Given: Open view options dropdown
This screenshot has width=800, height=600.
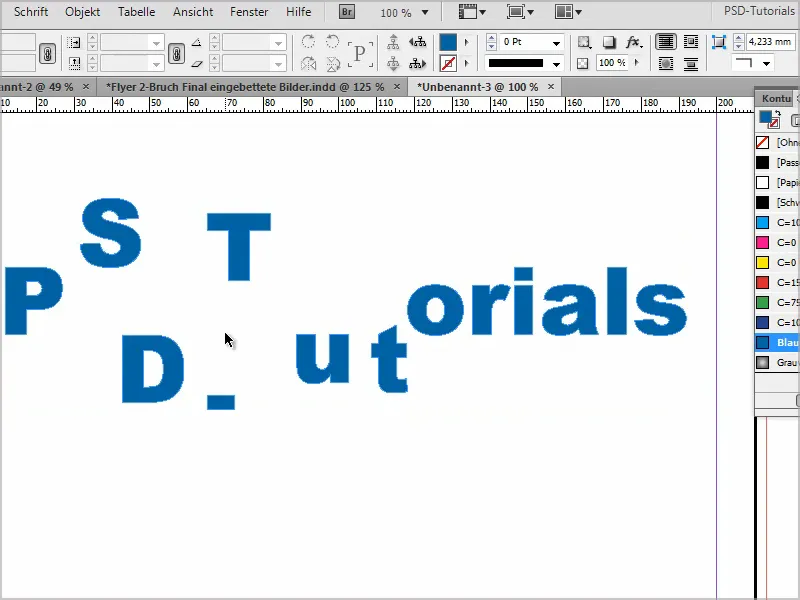Looking at the screenshot, I should click(472, 12).
